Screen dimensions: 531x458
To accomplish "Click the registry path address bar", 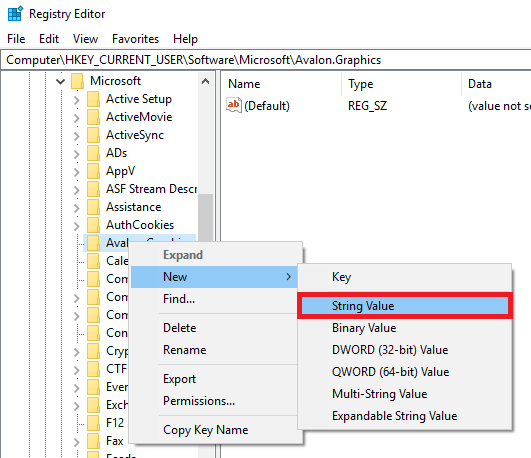I will point(266,60).
